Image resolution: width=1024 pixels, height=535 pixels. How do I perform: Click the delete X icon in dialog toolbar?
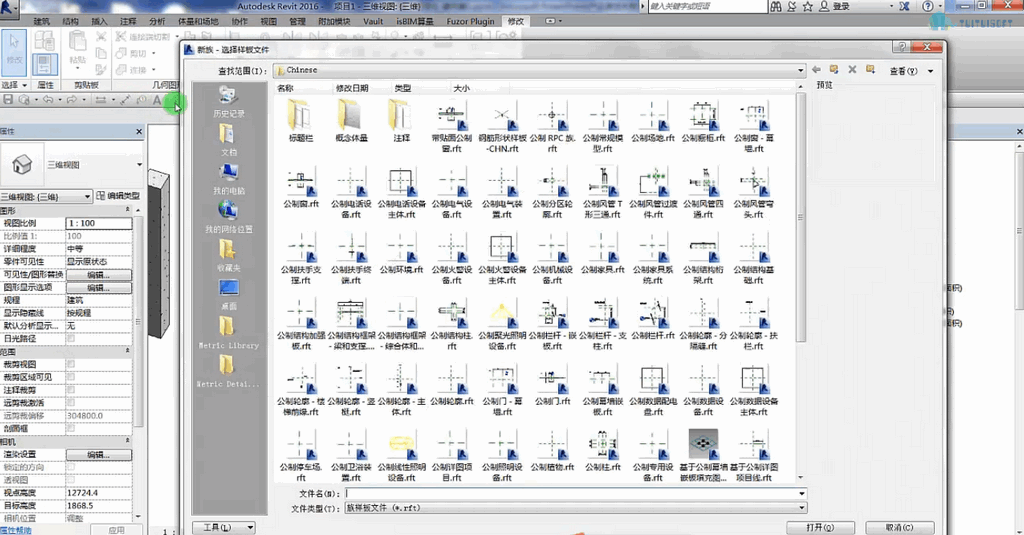click(x=852, y=69)
